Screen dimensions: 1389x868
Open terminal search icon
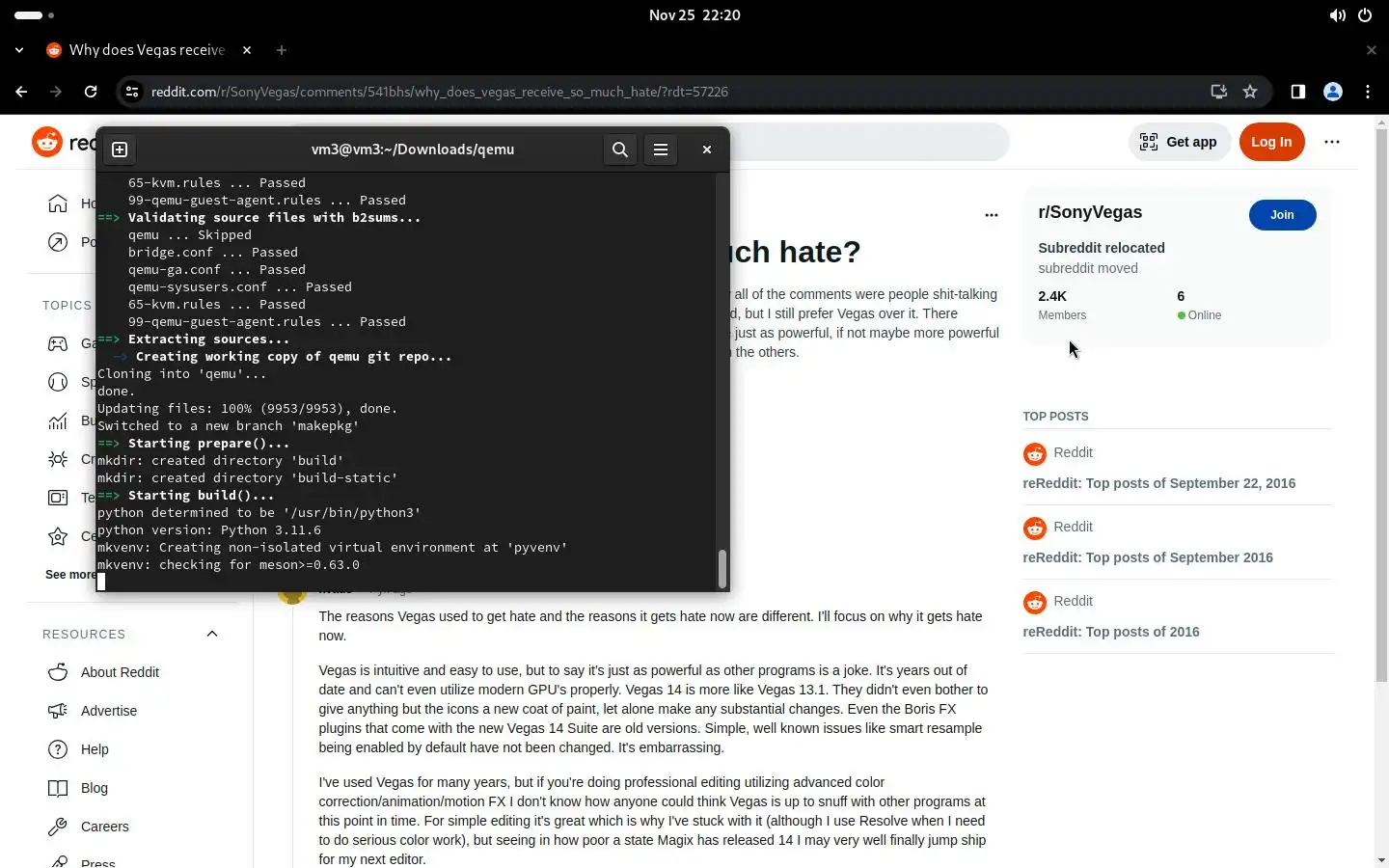tap(620, 149)
